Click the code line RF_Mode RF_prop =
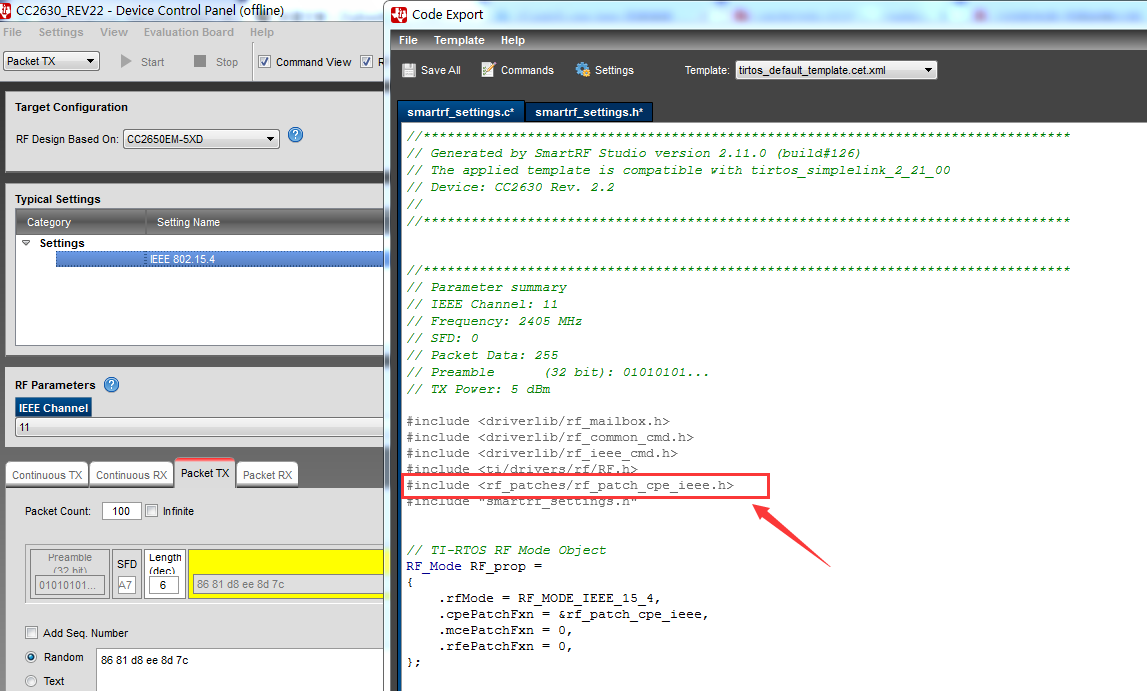The image size is (1147, 691). (x=474, y=566)
